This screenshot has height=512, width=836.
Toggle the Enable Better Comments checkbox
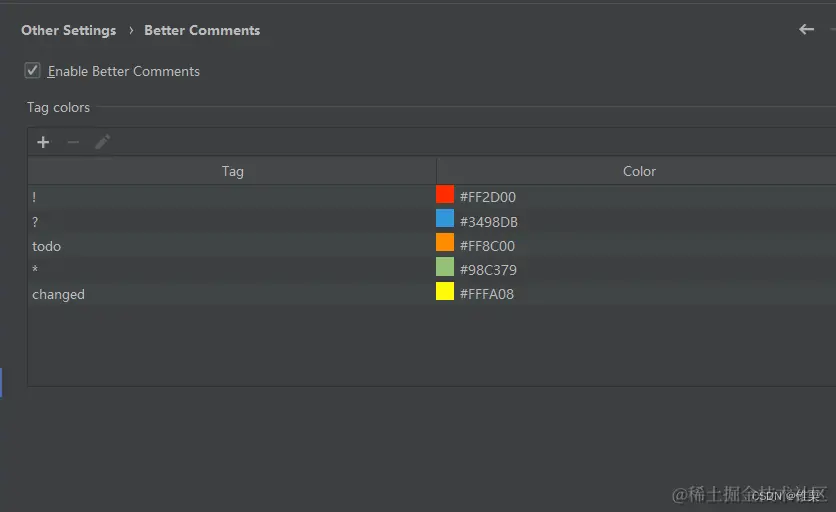[33, 70]
